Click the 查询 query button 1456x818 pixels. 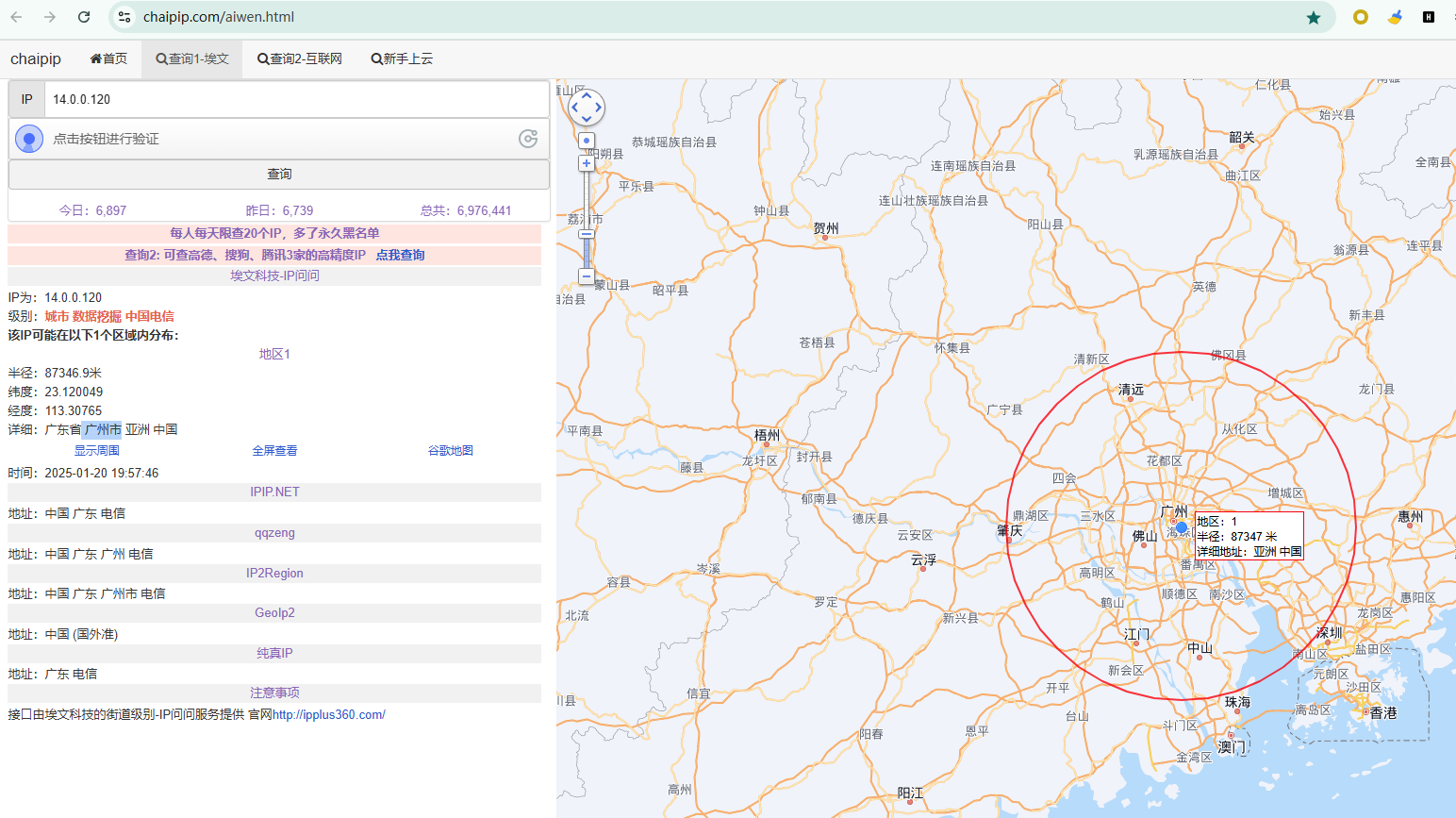[279, 174]
